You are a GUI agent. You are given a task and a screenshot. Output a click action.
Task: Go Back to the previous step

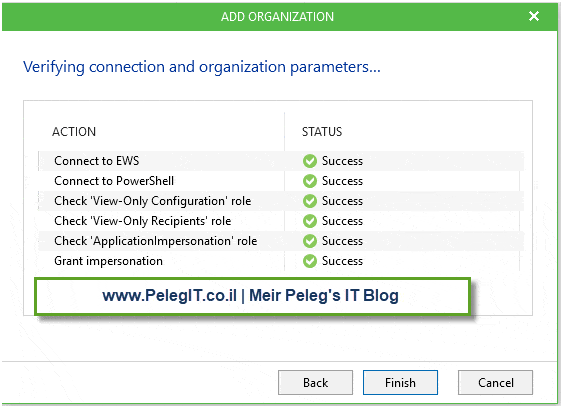(x=315, y=383)
